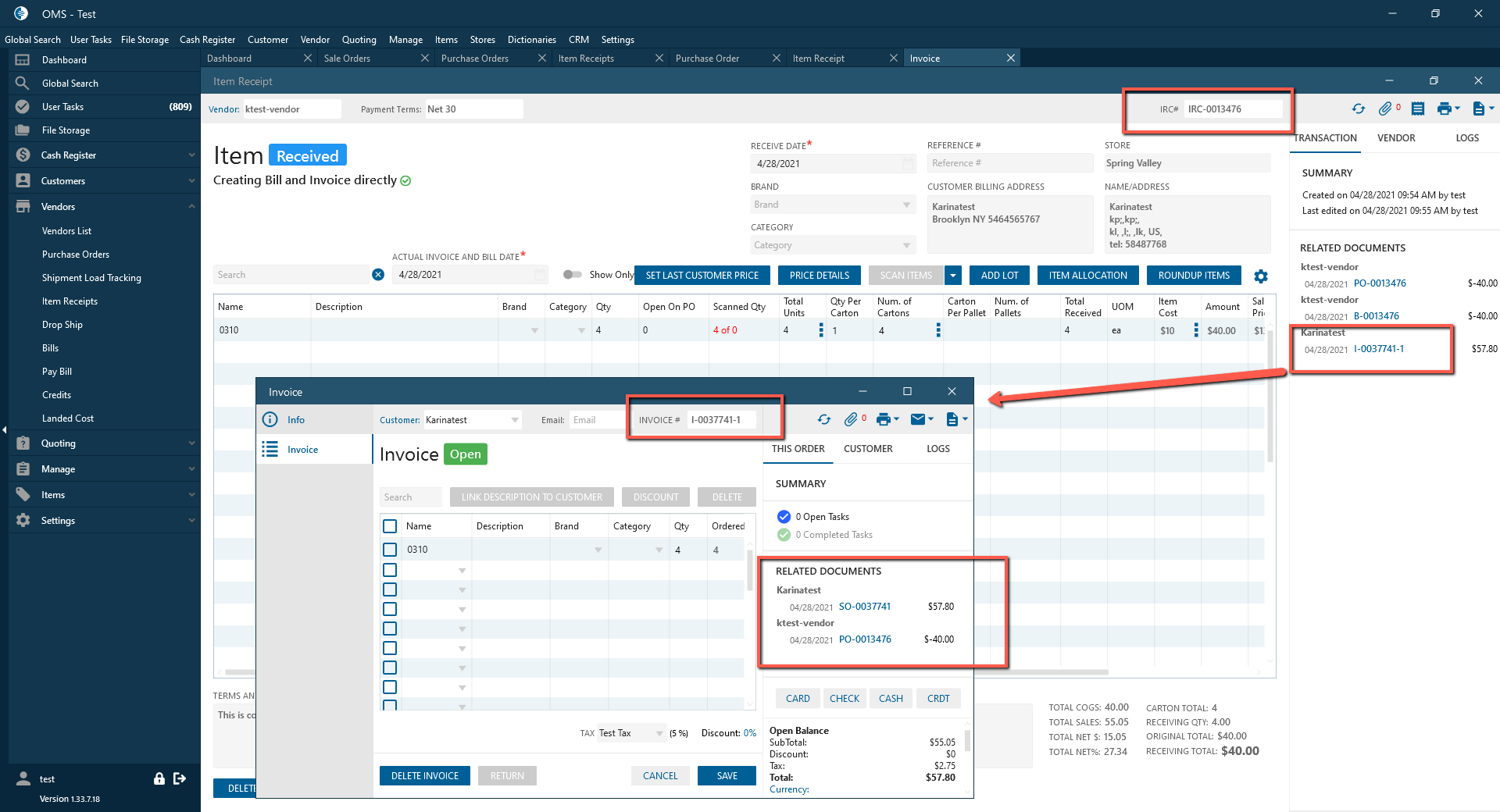Refresh the Item Receipt window
Viewport: 1500px width, 812px height.
coord(1359,109)
